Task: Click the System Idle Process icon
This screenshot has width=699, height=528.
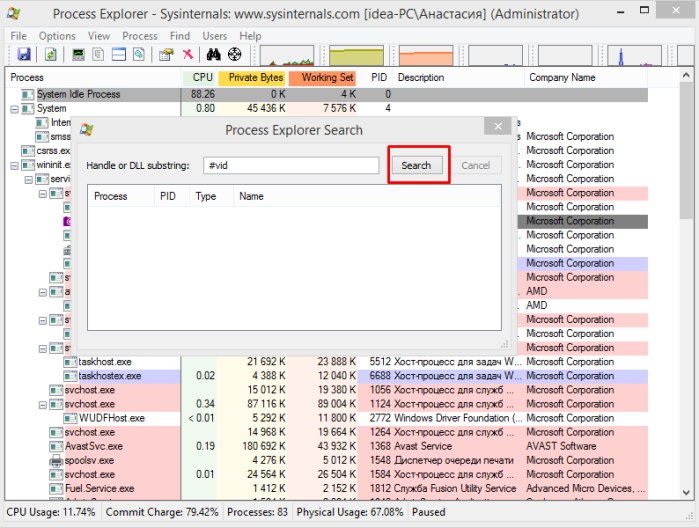Action: pyautogui.click(x=28, y=95)
